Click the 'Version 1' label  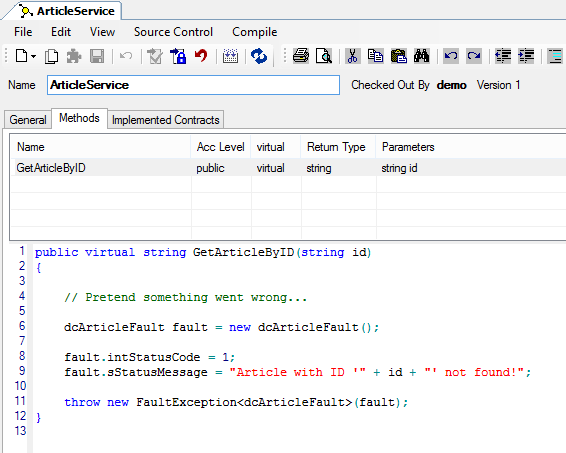coord(498,85)
